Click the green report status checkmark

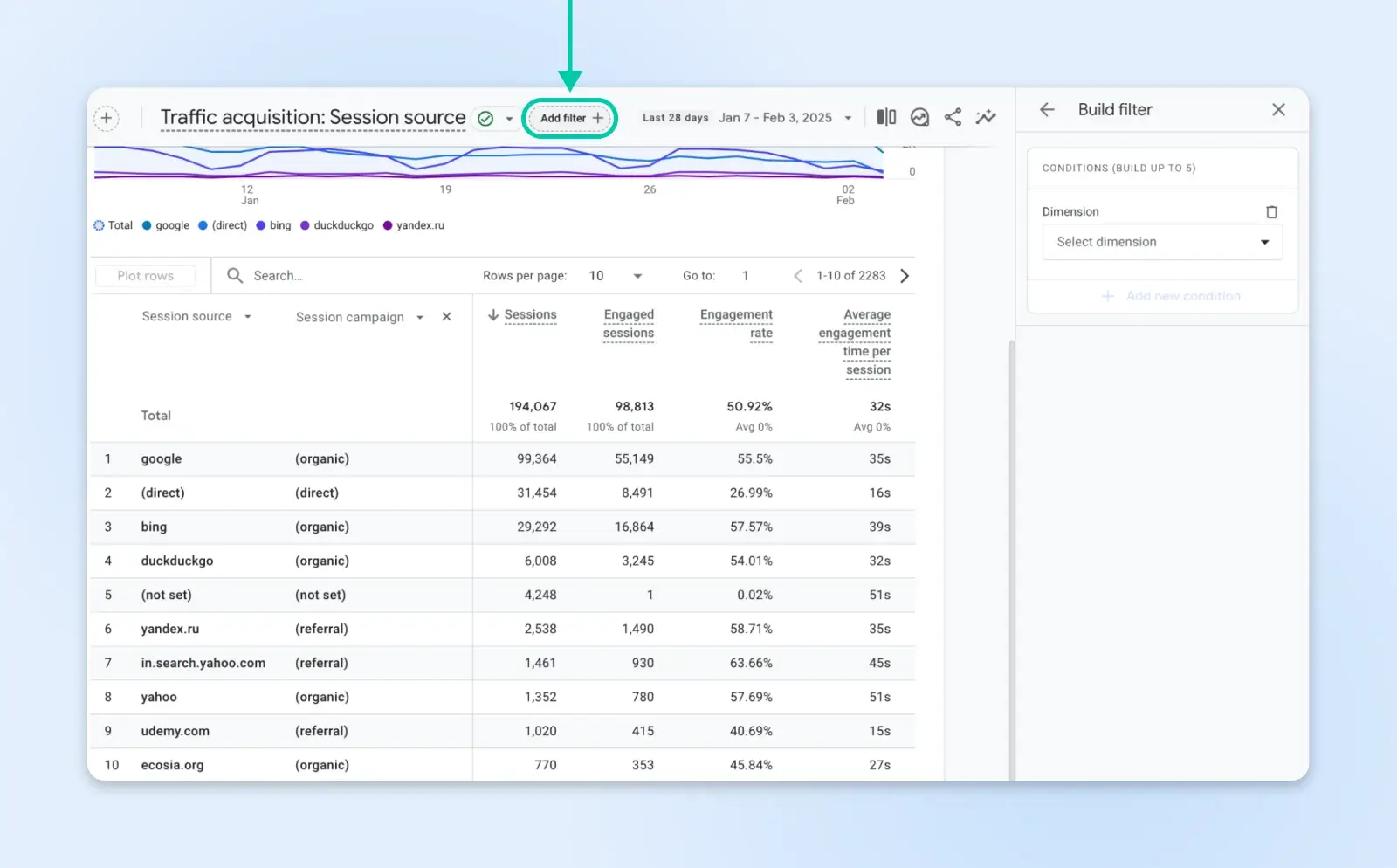(x=485, y=119)
